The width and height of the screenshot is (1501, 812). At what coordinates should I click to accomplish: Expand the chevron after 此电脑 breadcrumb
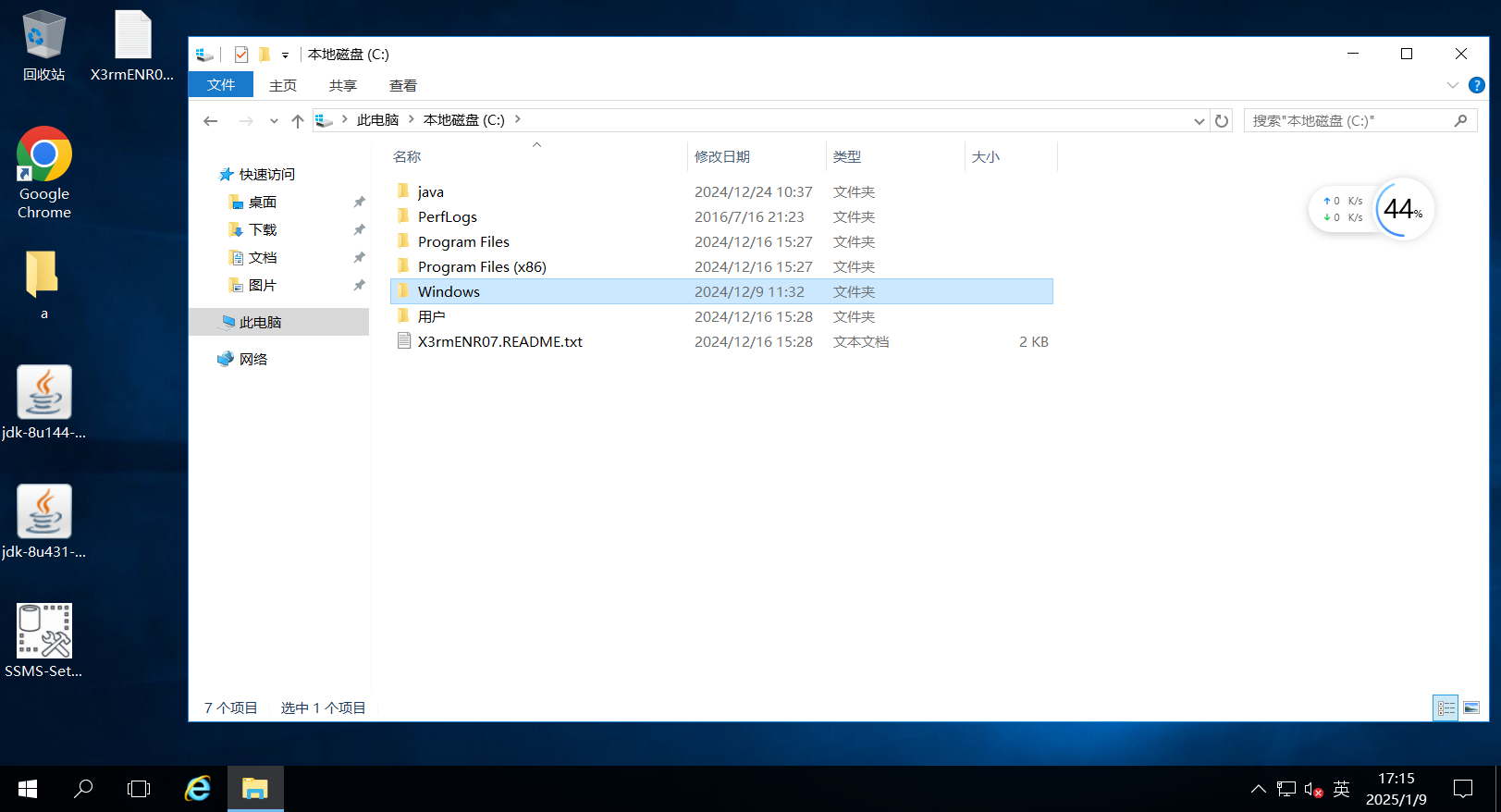click(x=411, y=120)
